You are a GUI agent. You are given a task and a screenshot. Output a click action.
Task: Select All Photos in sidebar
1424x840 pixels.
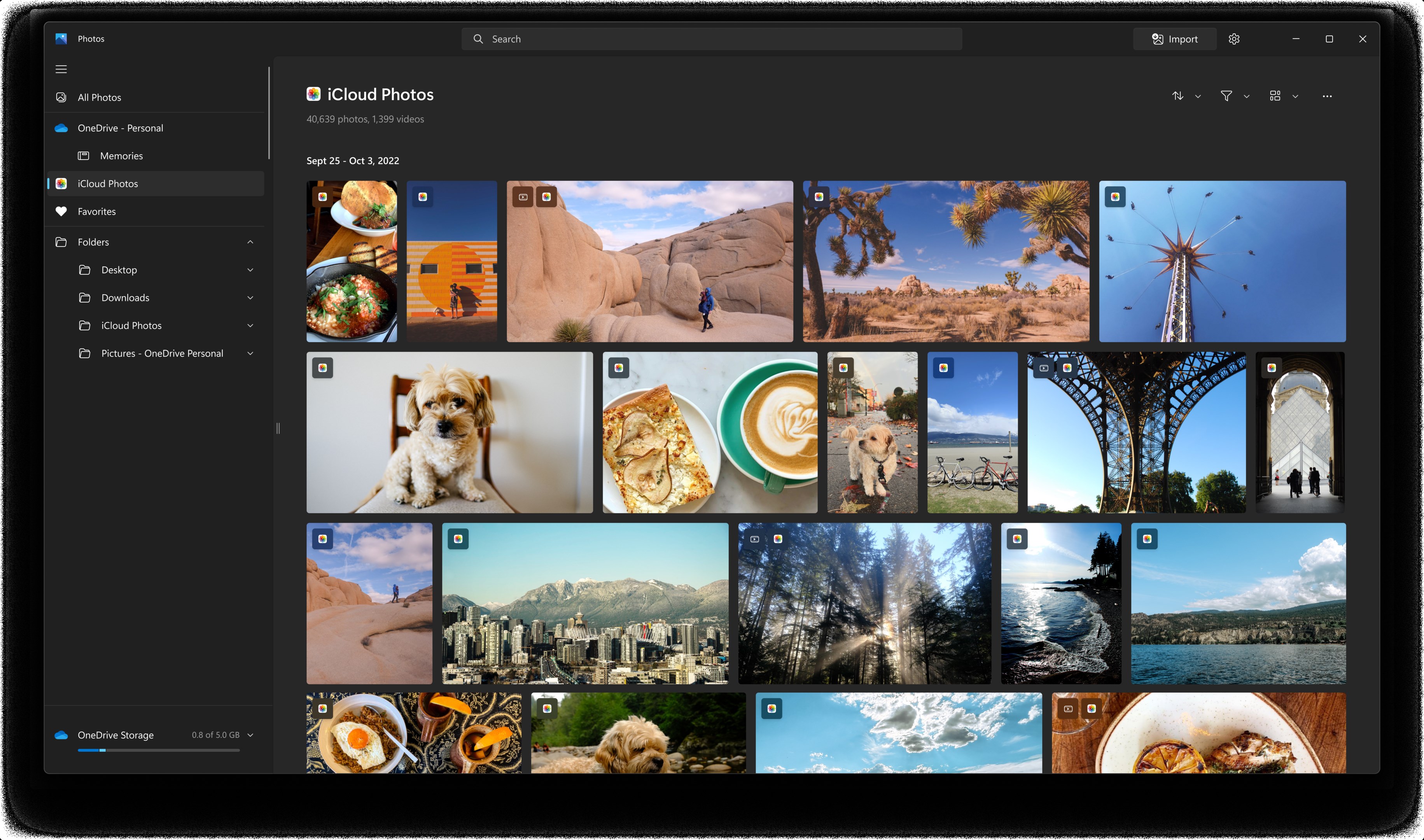click(x=100, y=97)
